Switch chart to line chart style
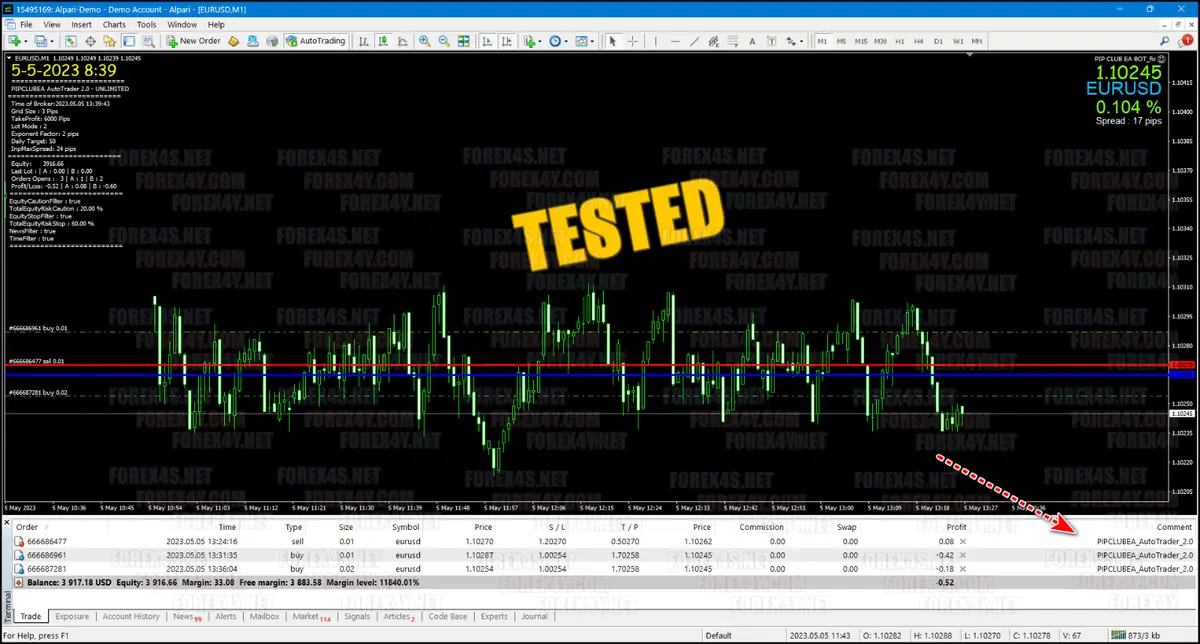This screenshot has height=644, width=1200. (x=401, y=41)
